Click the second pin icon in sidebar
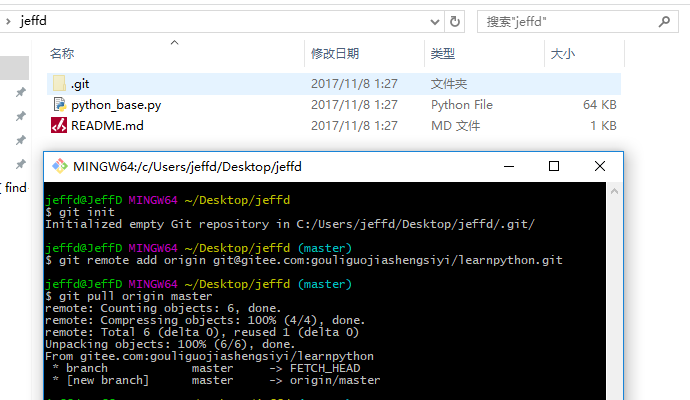The height and width of the screenshot is (400, 690). click(21, 116)
